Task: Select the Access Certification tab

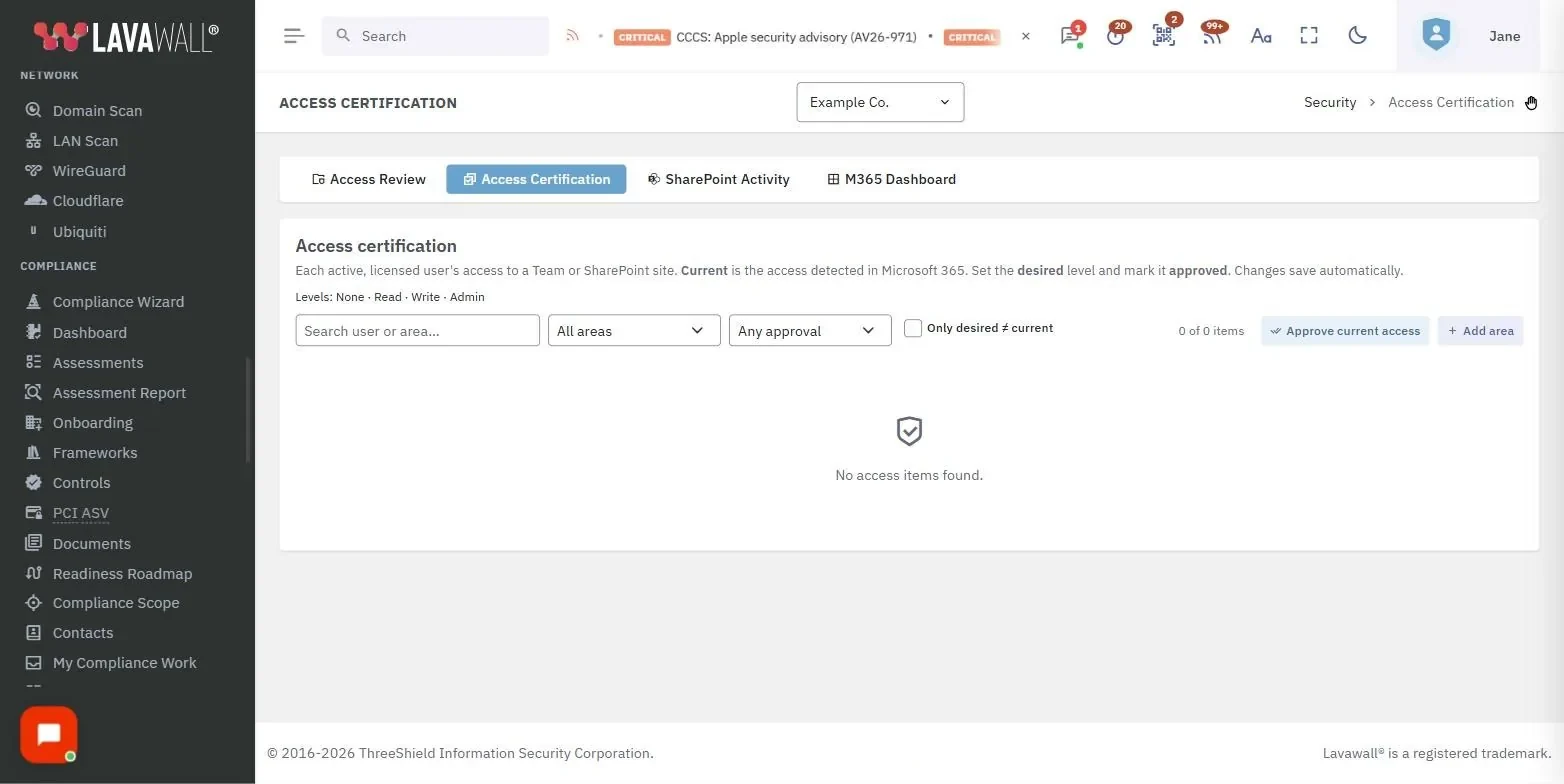Action: coord(536,179)
